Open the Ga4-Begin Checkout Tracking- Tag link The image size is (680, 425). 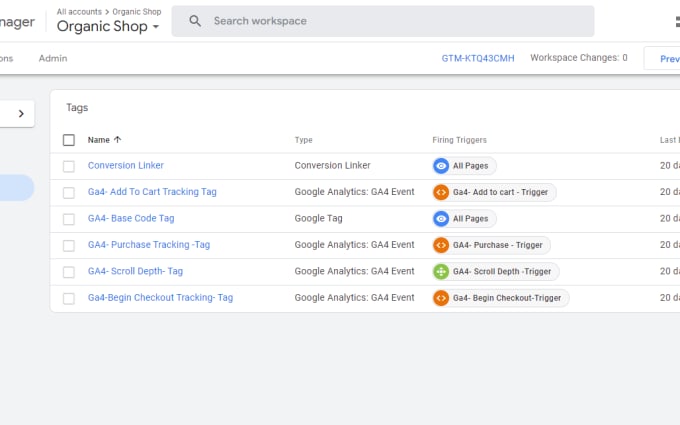pos(160,298)
